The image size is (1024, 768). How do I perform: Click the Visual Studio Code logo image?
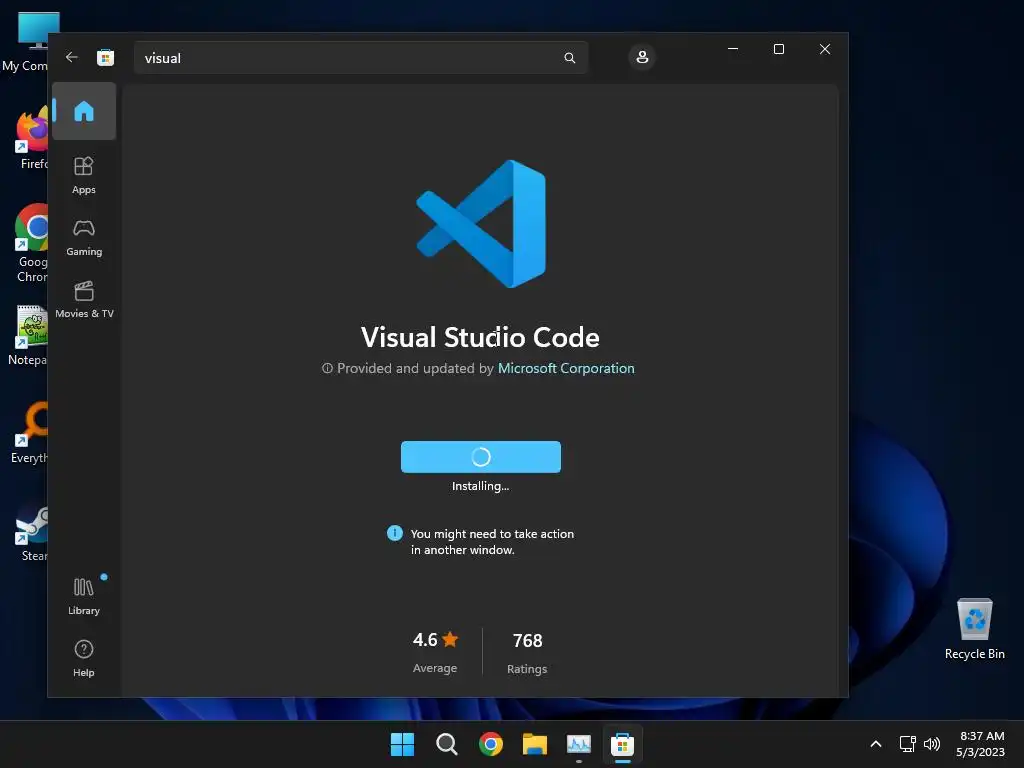click(481, 224)
